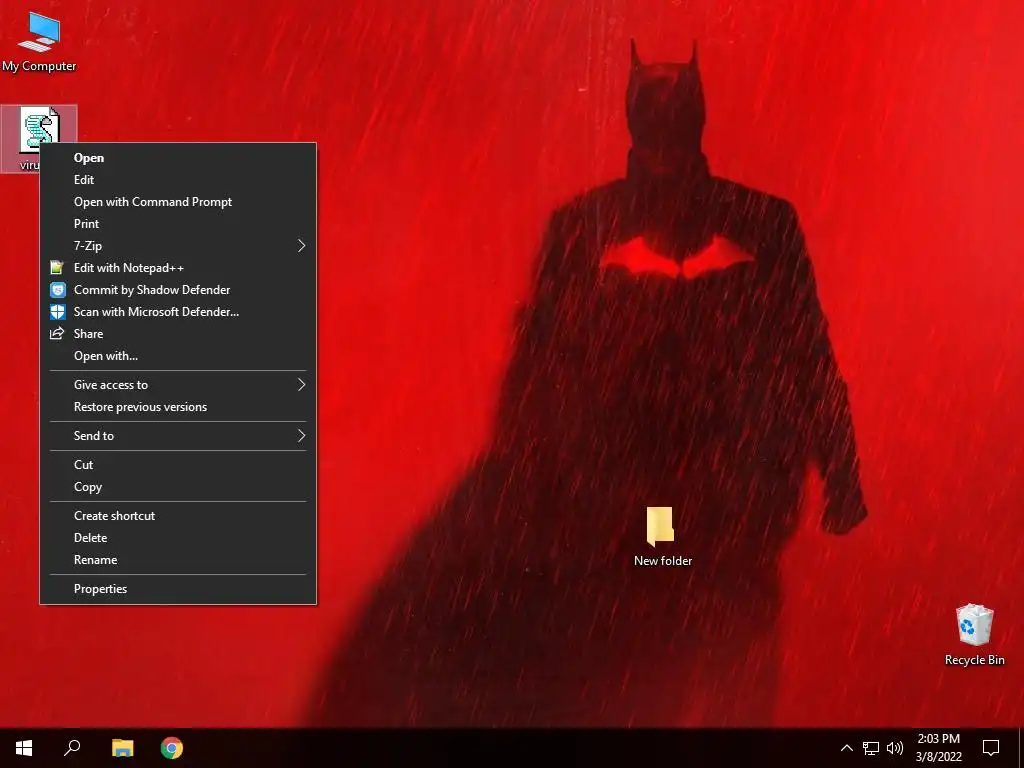Choose Print from the context menu
Image resolution: width=1024 pixels, height=768 pixels.
(x=178, y=224)
